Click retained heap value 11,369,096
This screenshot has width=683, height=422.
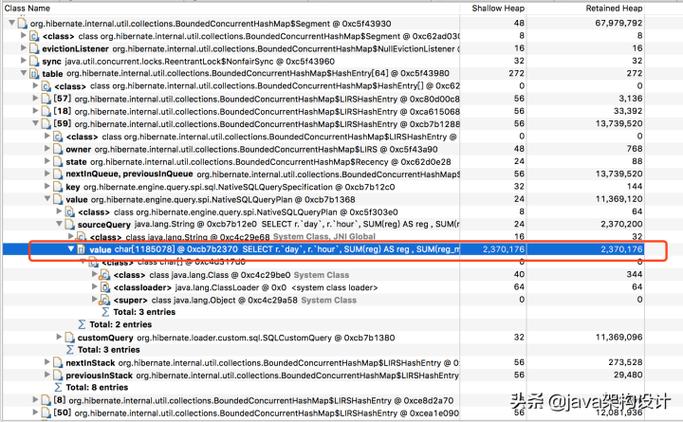click(619, 337)
